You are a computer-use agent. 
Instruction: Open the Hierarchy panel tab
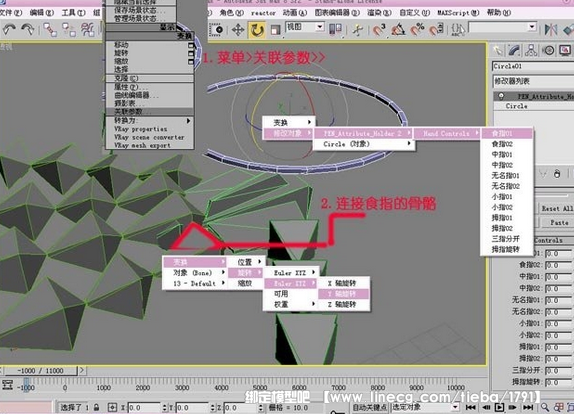(x=531, y=51)
